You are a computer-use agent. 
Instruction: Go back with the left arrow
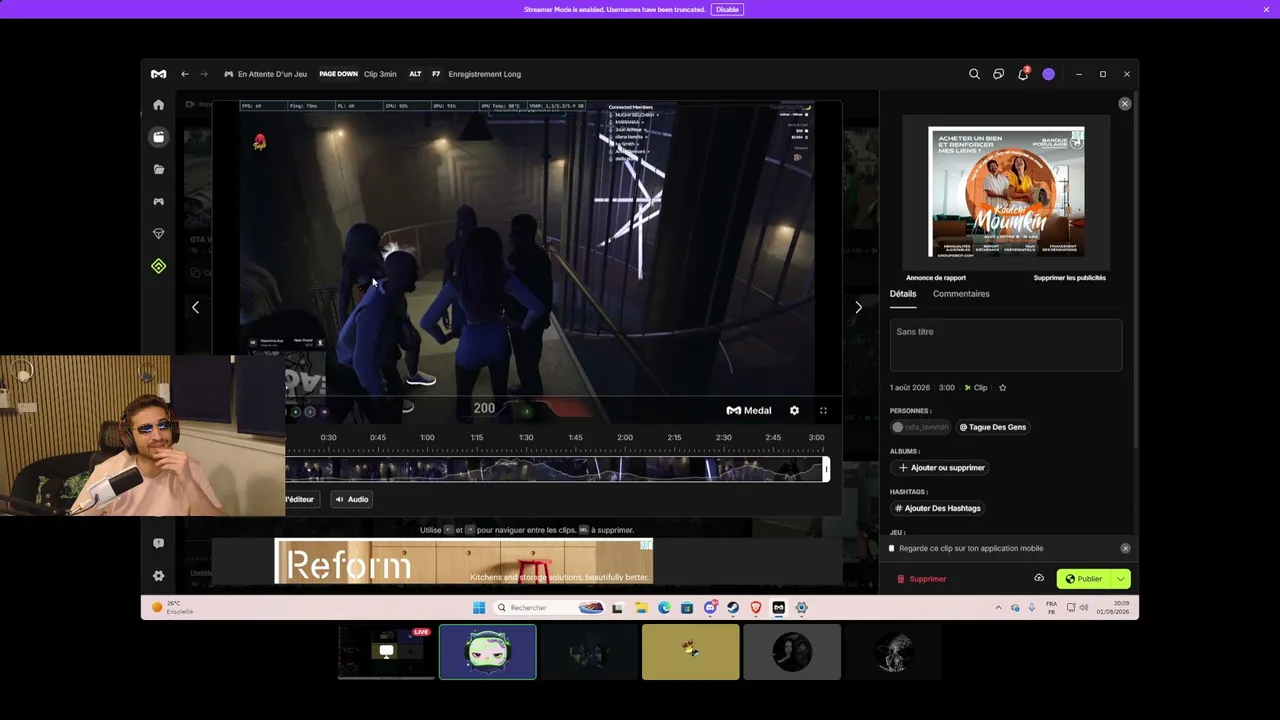click(185, 74)
